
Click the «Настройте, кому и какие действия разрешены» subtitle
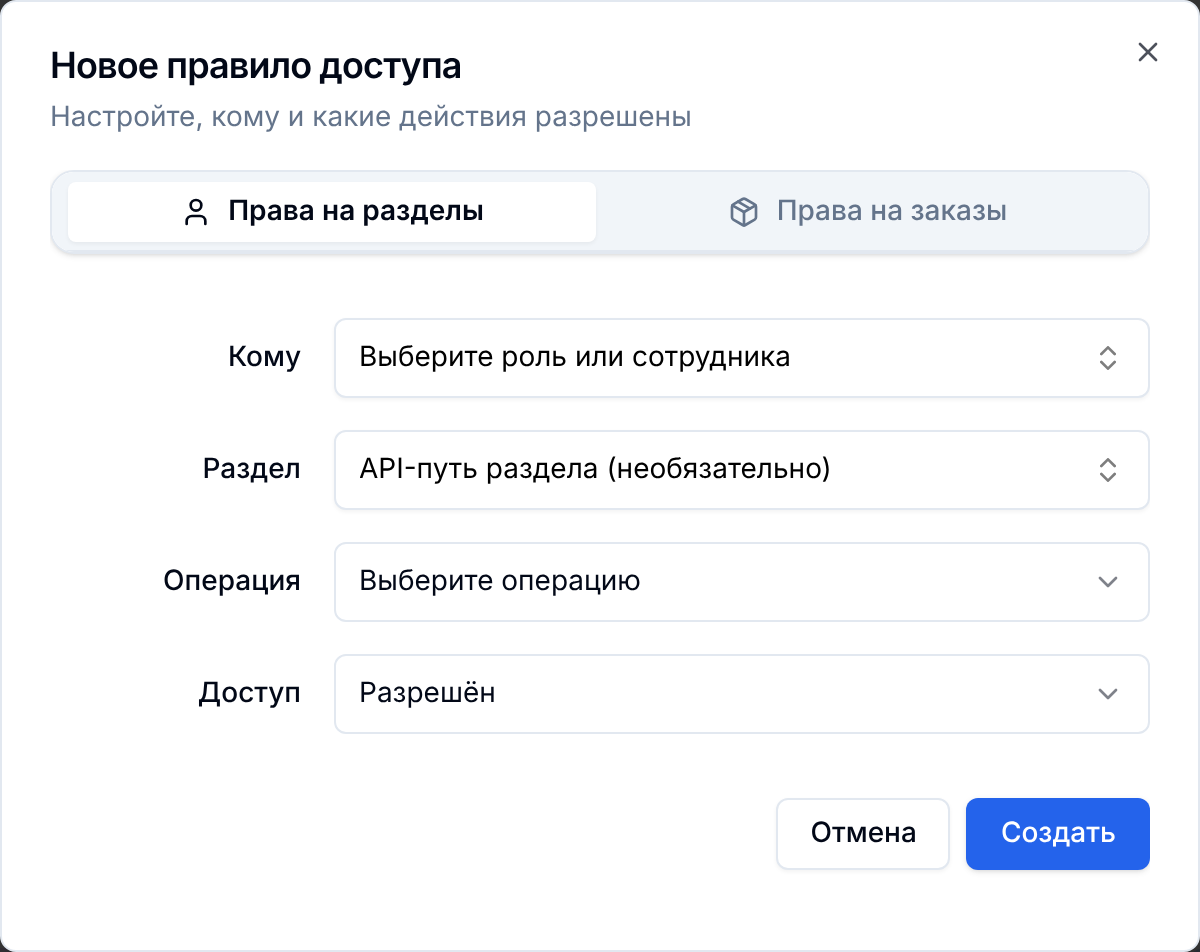(x=371, y=117)
